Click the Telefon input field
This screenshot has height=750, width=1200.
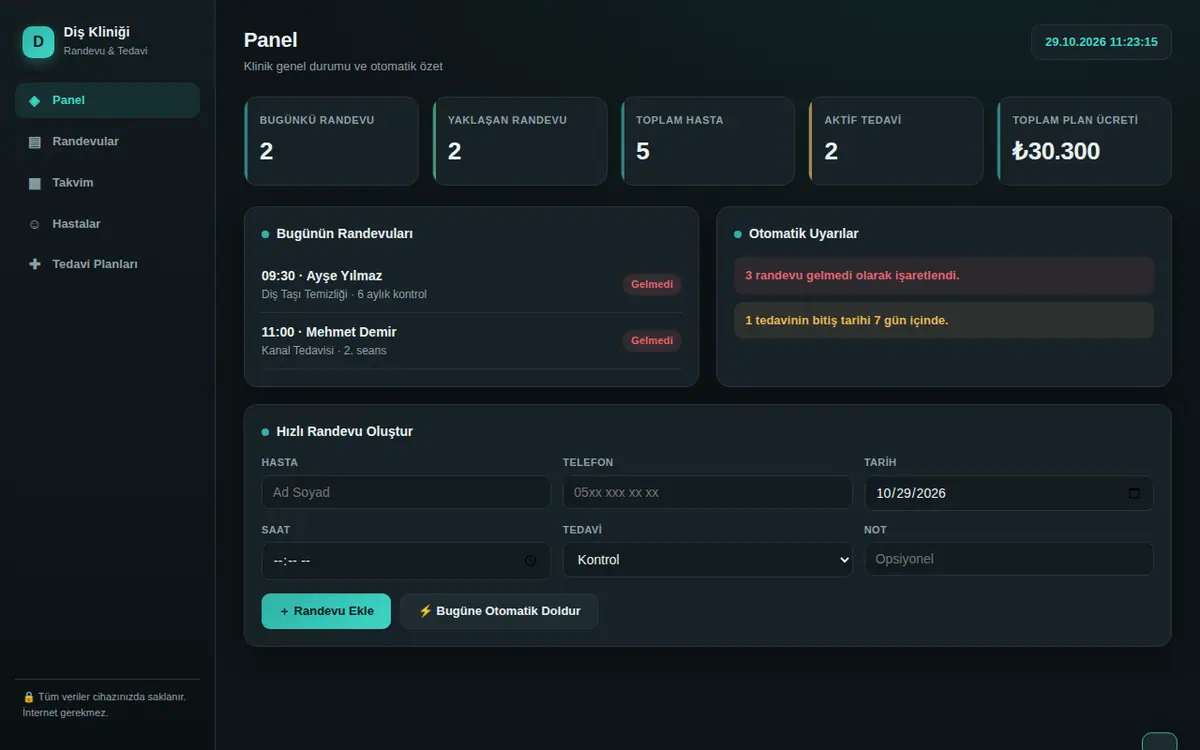click(708, 492)
